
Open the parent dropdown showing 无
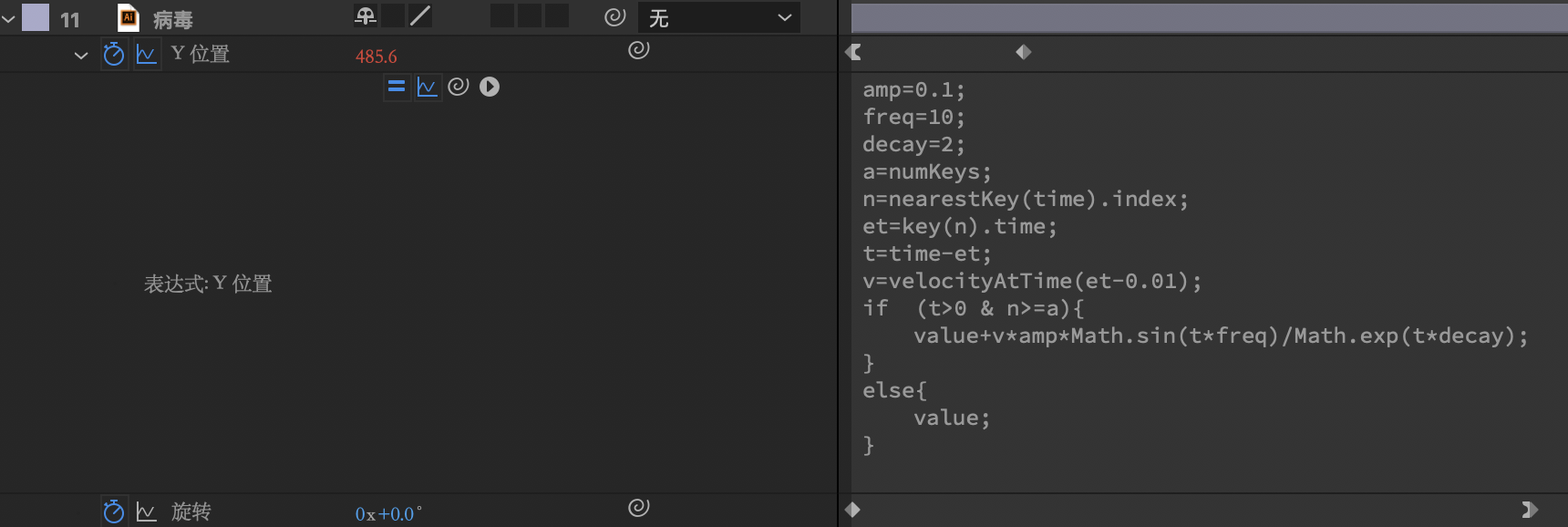[x=719, y=18]
